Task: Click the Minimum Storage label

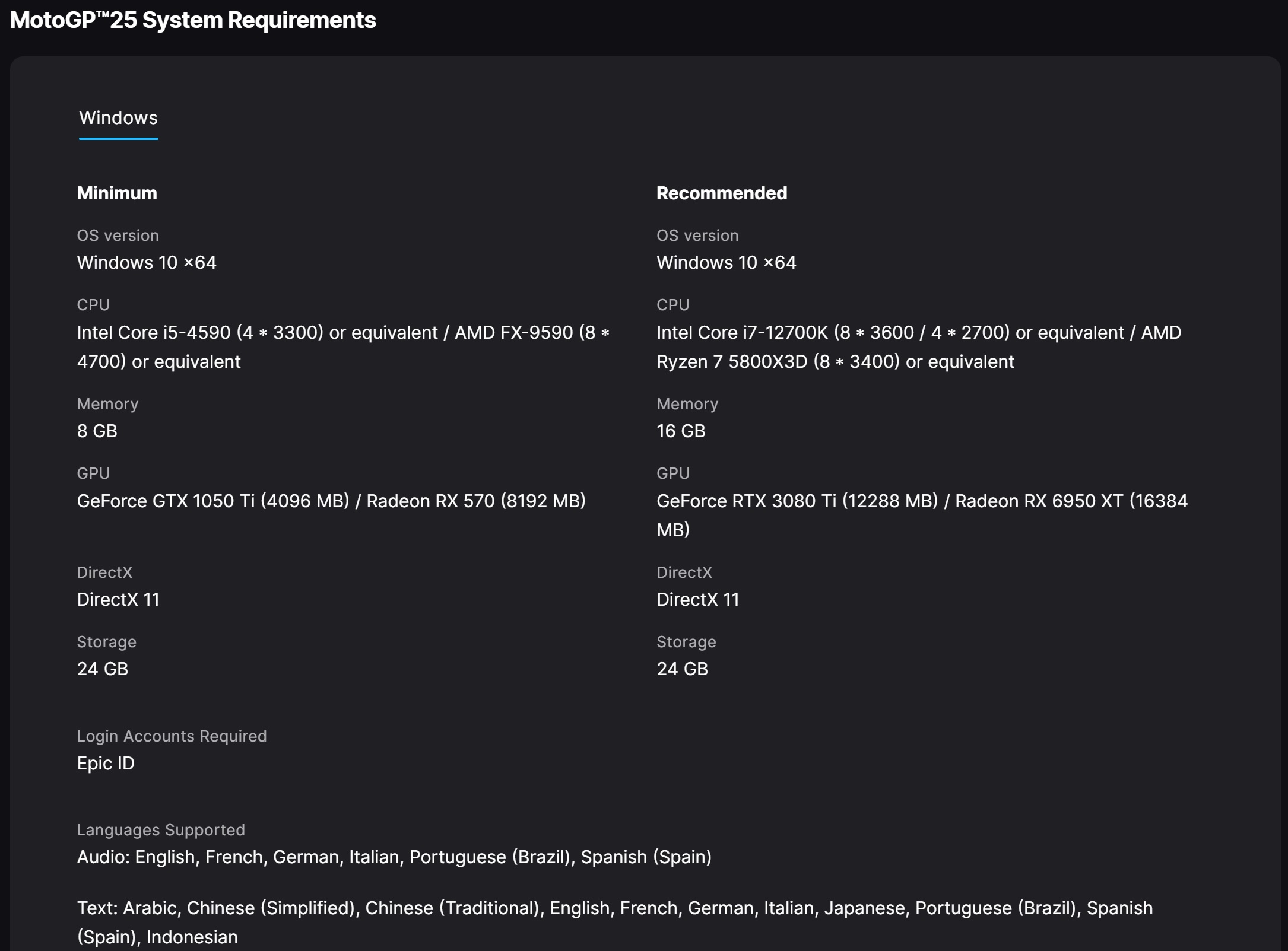Action: [x=107, y=641]
